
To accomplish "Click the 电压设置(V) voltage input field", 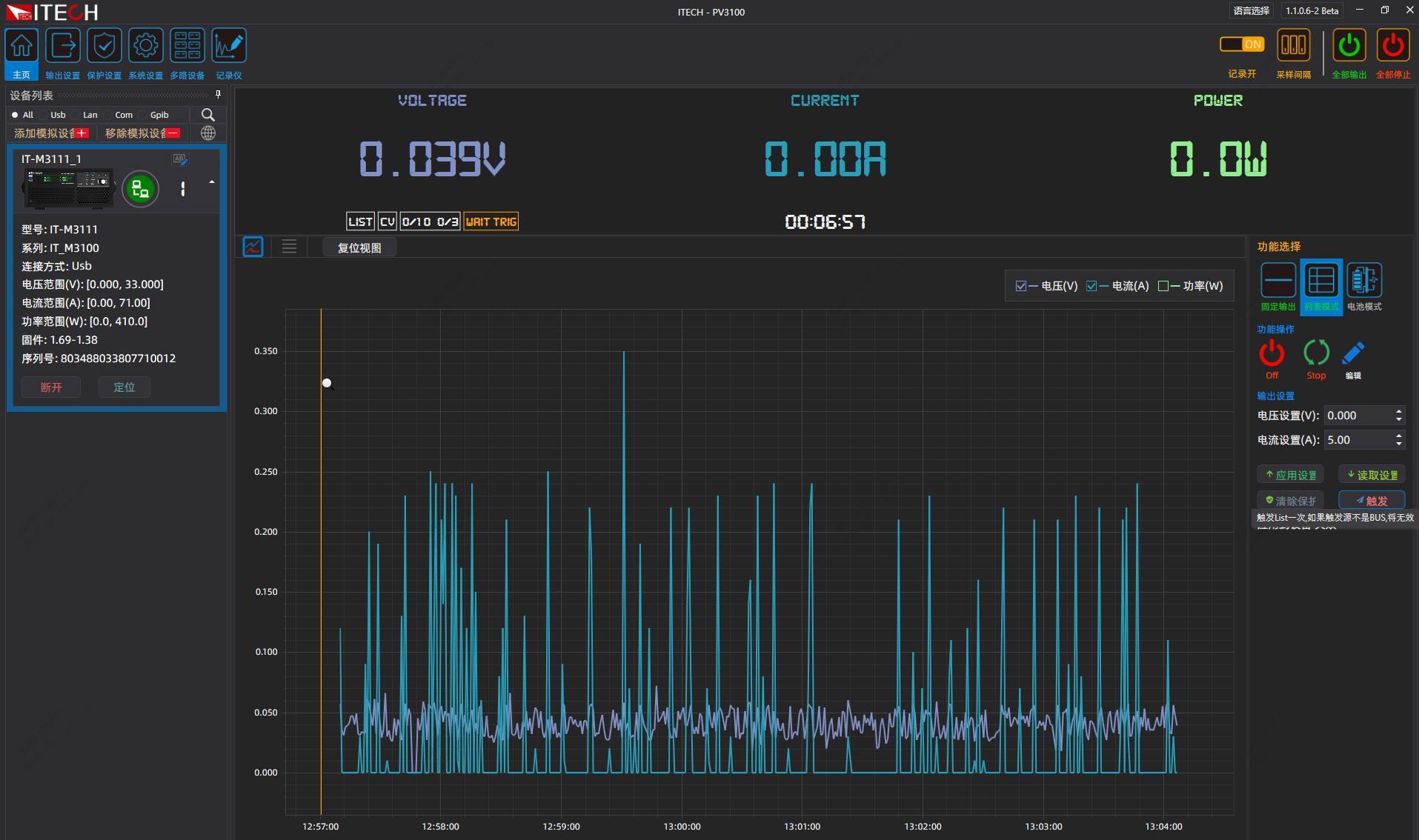I will (x=1364, y=416).
